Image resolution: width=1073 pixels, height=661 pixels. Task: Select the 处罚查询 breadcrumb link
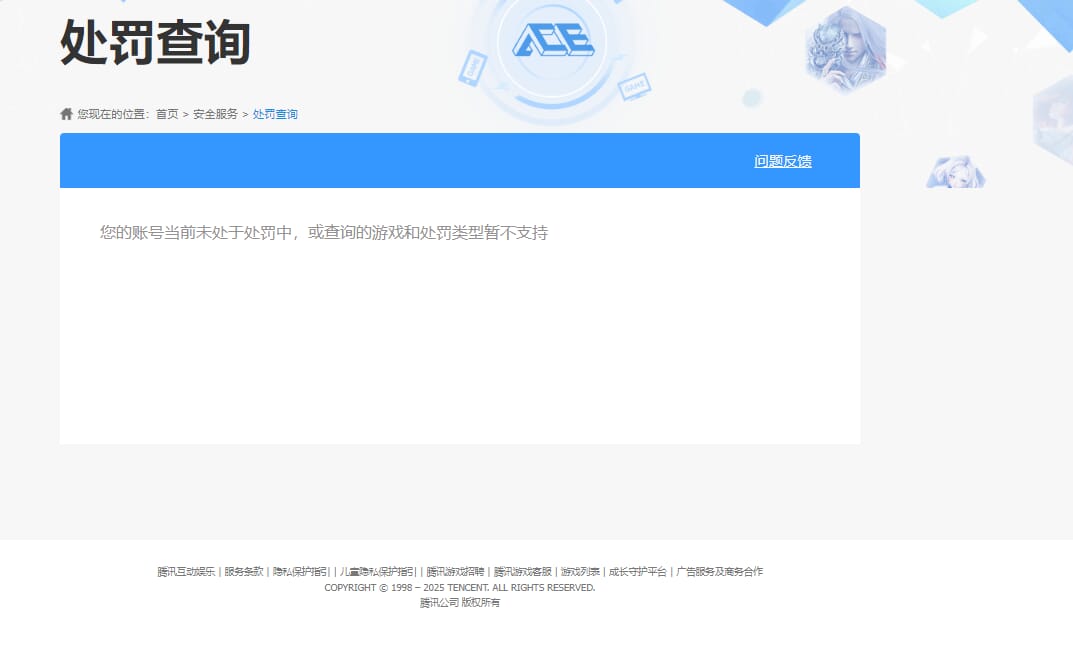tap(275, 114)
